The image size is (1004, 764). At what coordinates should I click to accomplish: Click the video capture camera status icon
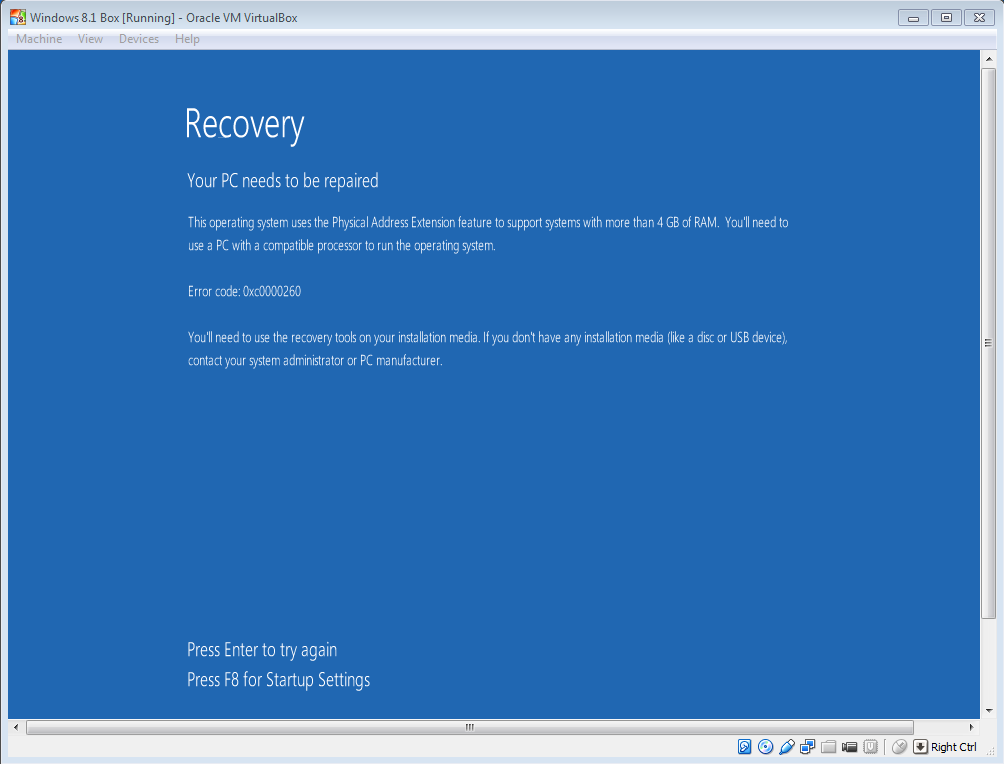point(850,747)
